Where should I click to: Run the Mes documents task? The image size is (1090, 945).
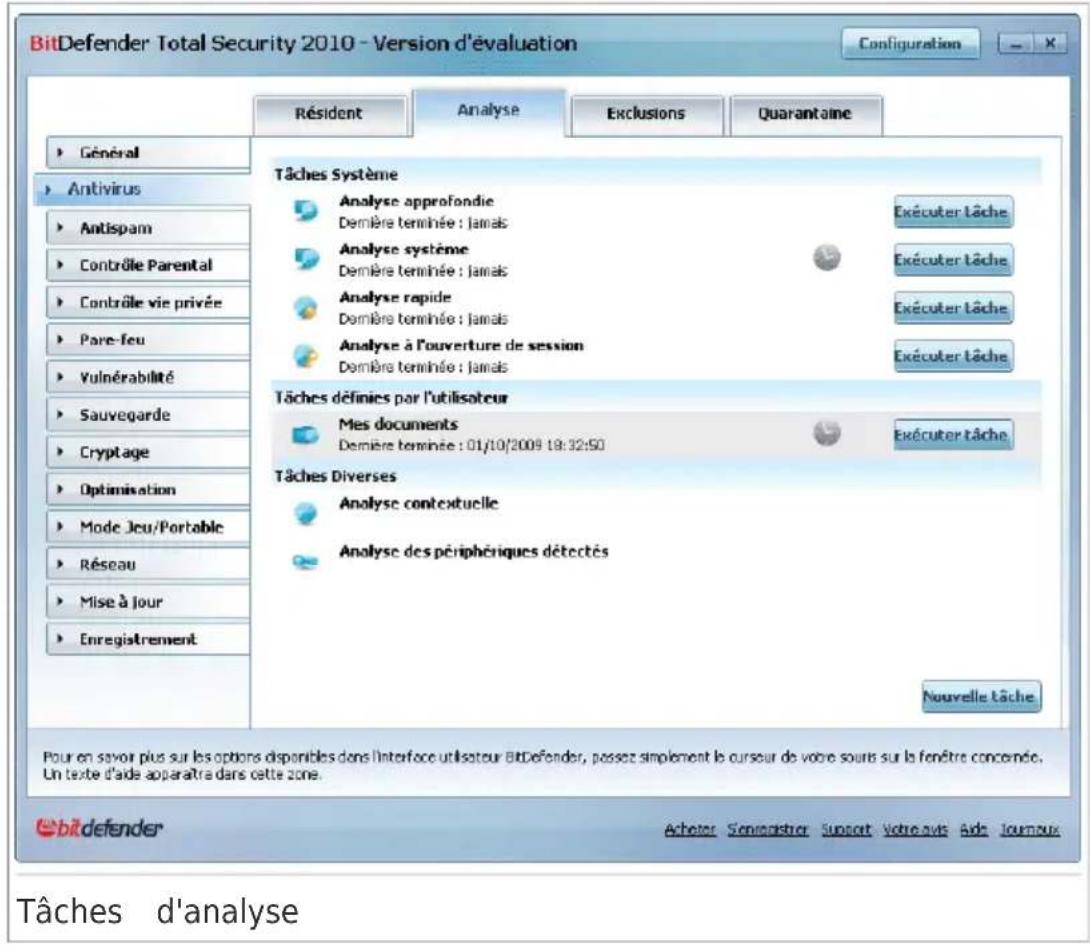click(952, 435)
